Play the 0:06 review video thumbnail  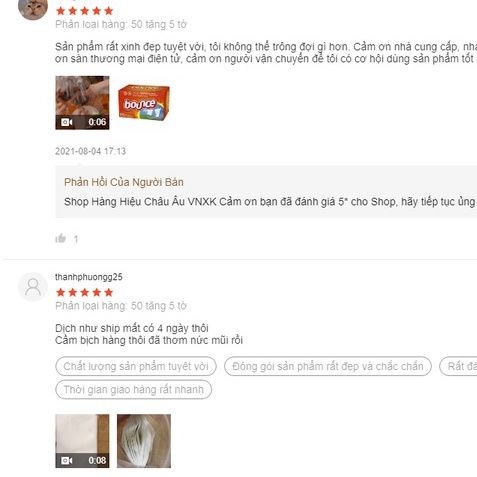pos(82,103)
